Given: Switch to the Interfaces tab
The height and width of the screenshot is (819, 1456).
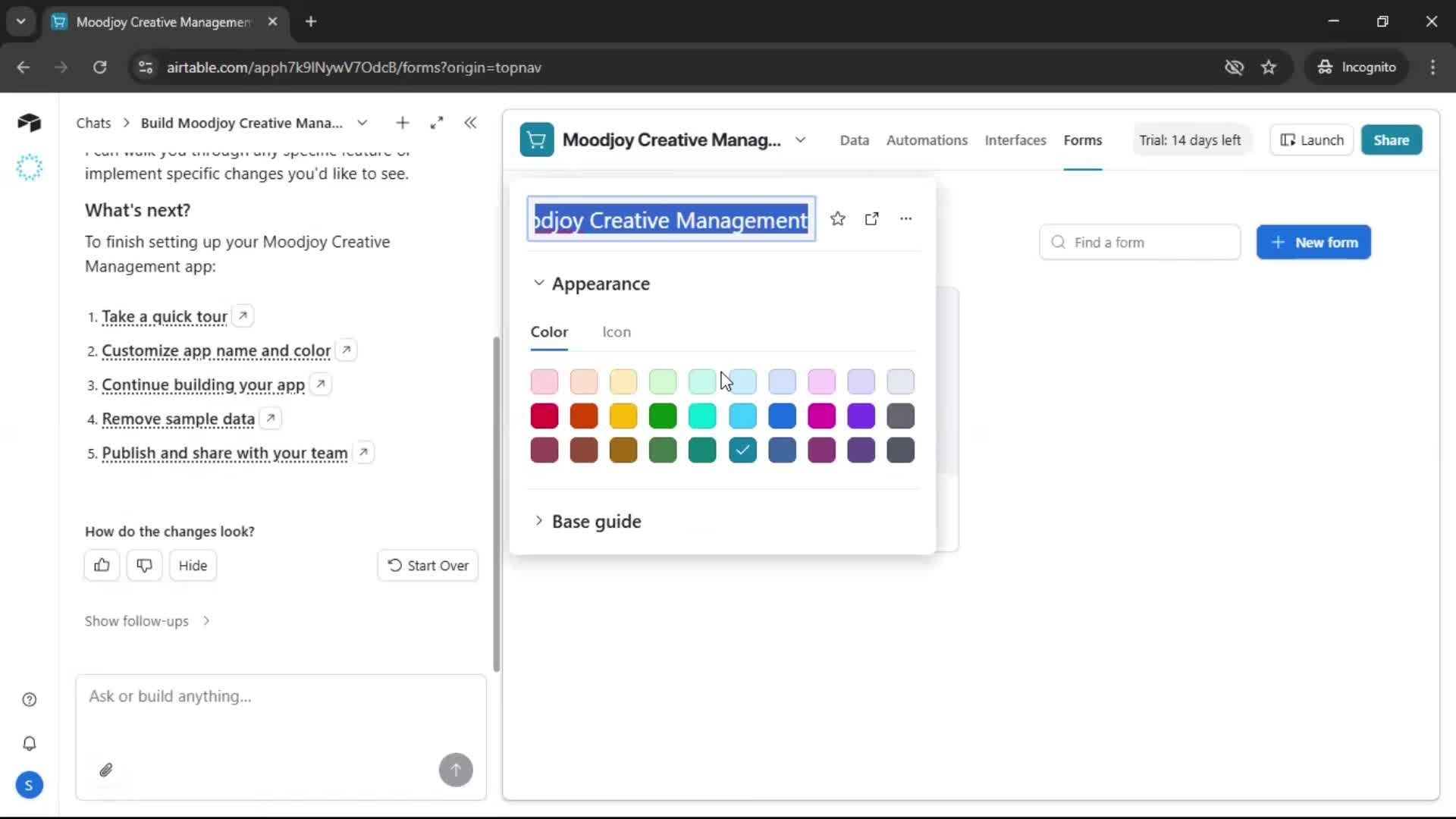Looking at the screenshot, I should click(1015, 140).
